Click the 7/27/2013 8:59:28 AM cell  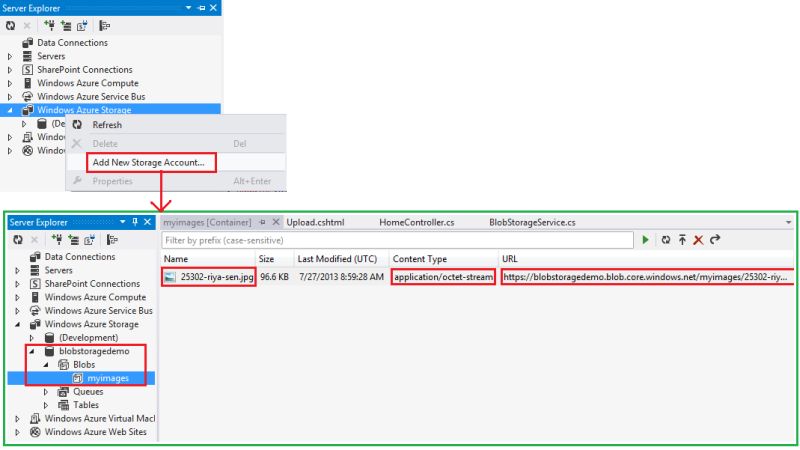[x=341, y=277]
